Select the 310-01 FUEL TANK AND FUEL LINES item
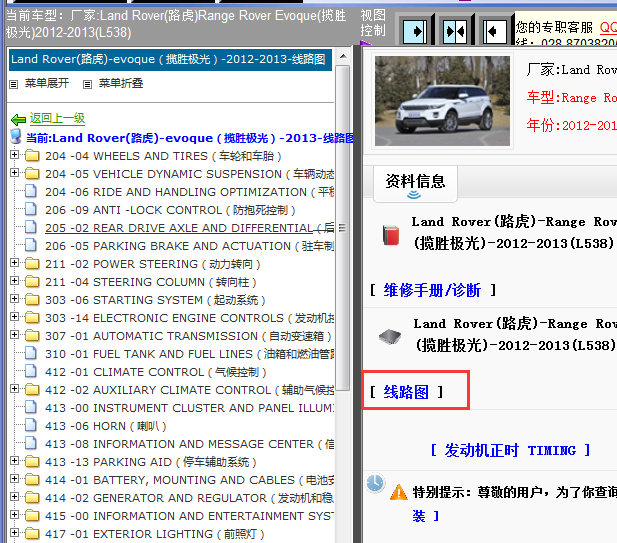 pyautogui.click(x=190, y=354)
